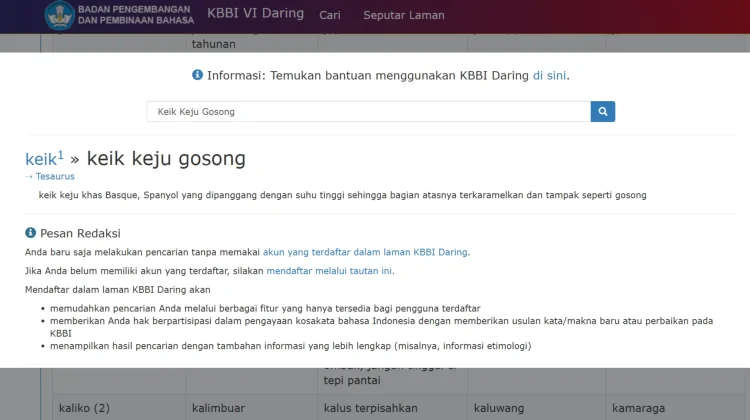Open the 'akun yang terdaftar dalam laman KBBI Daring' link

click(365, 252)
